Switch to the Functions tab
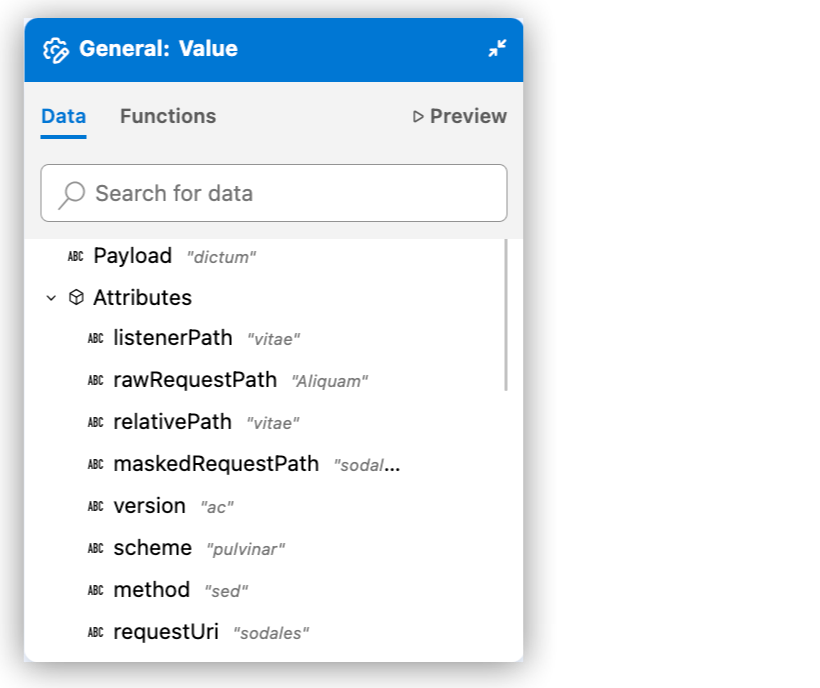820x688 pixels. 167,116
